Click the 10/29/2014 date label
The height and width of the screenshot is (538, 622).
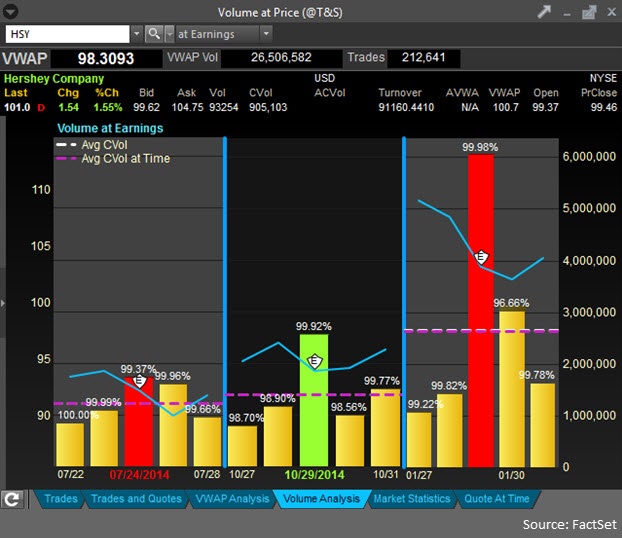315,475
